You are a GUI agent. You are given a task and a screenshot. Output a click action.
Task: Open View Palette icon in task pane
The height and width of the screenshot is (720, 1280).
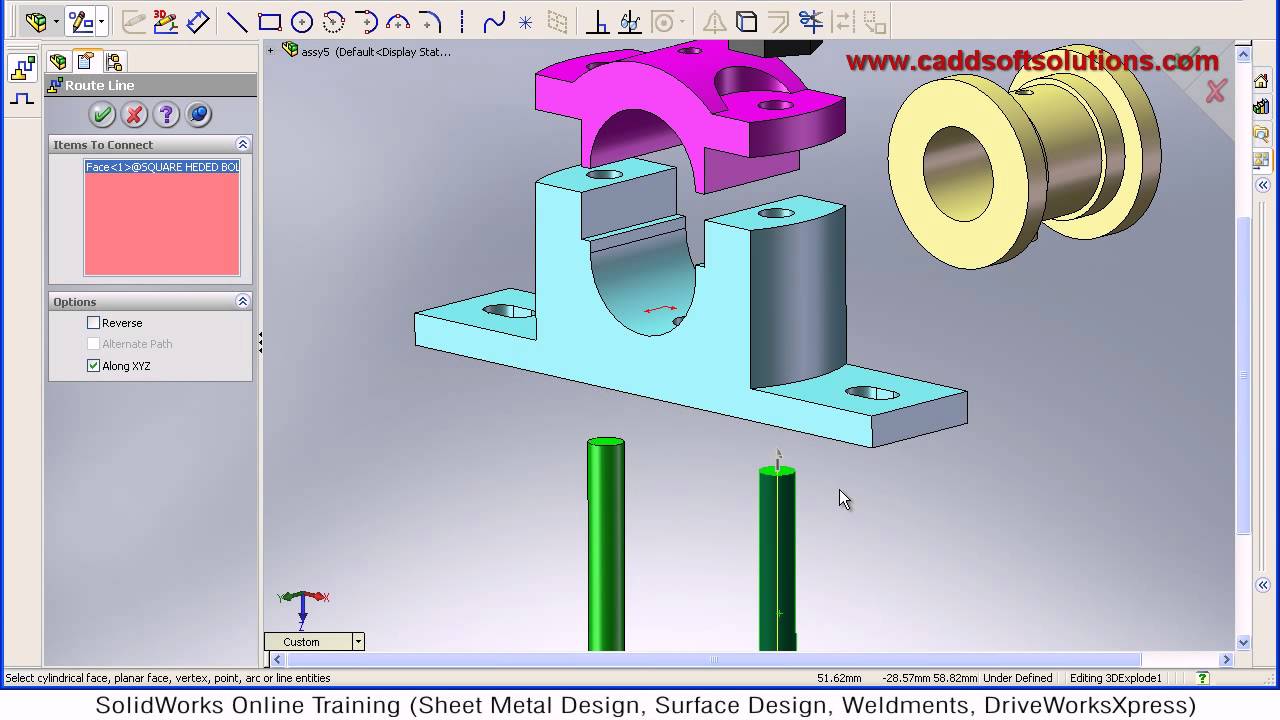click(1262, 159)
